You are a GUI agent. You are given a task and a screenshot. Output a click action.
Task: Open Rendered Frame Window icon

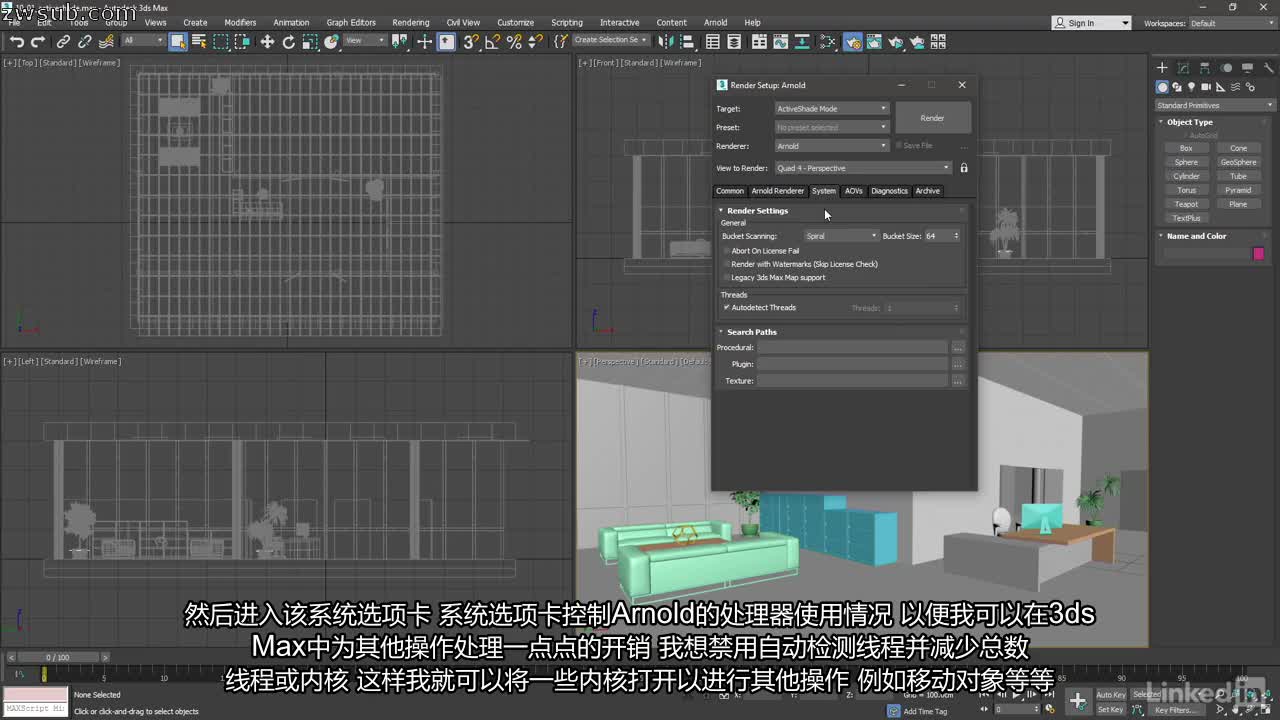pyautogui.click(x=873, y=41)
